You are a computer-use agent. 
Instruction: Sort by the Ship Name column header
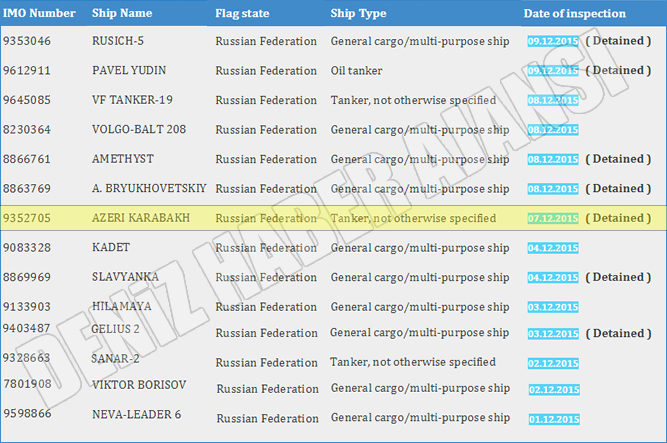pyautogui.click(x=122, y=14)
